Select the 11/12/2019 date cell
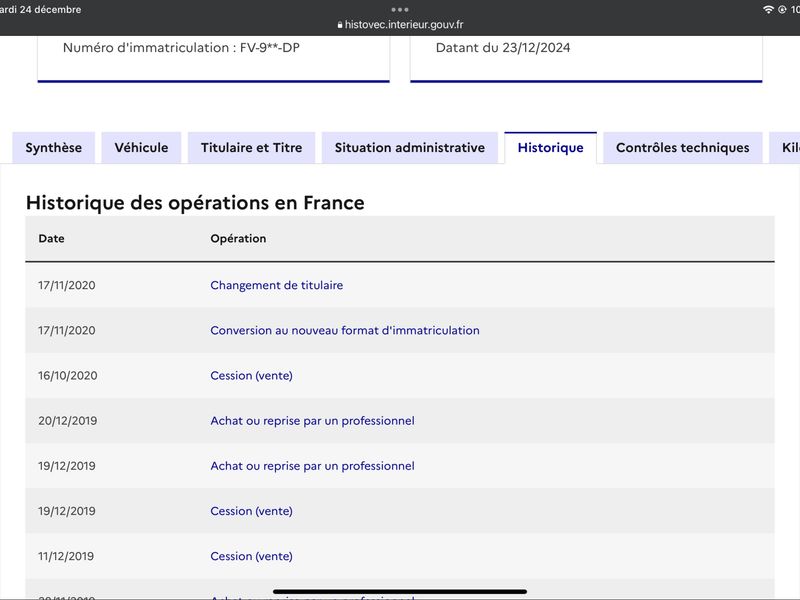Image resolution: width=800 pixels, height=600 pixels. click(66, 556)
